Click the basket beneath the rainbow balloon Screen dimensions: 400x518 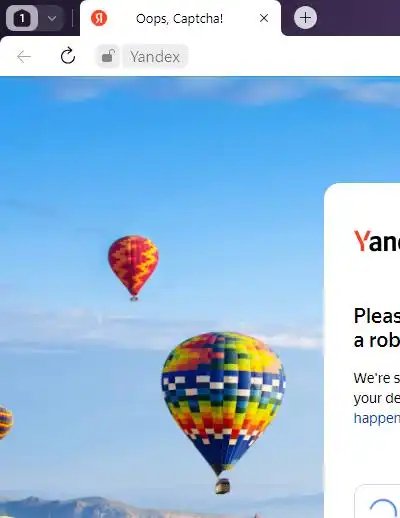coord(223,486)
